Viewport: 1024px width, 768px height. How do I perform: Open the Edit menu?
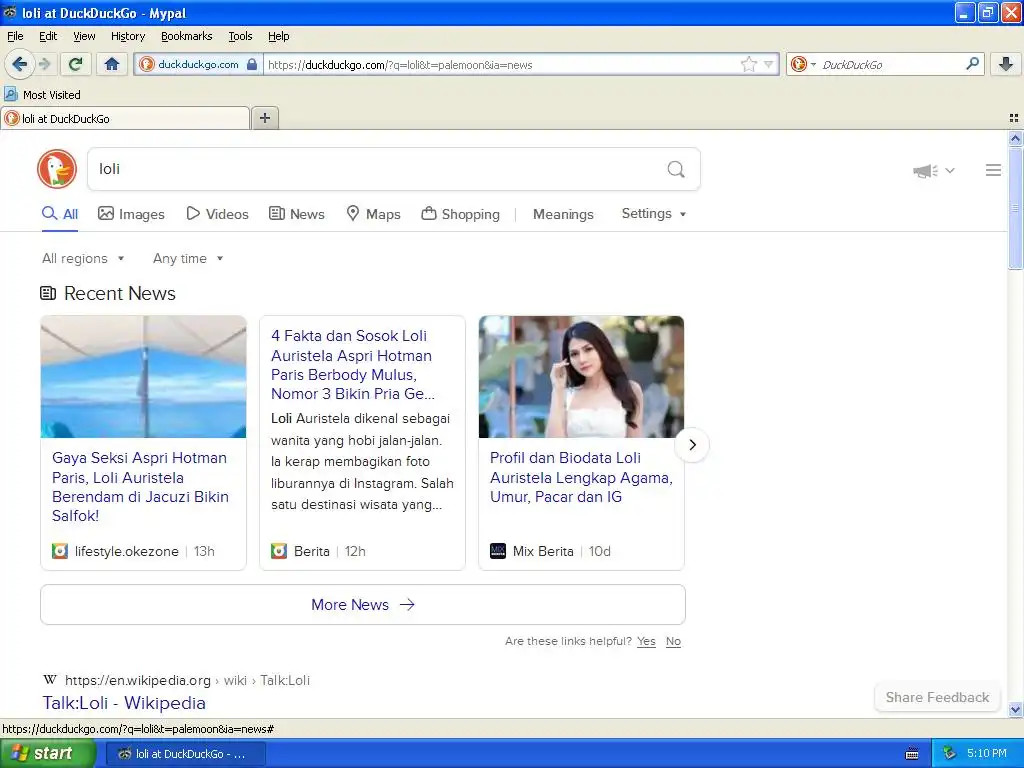[48, 36]
